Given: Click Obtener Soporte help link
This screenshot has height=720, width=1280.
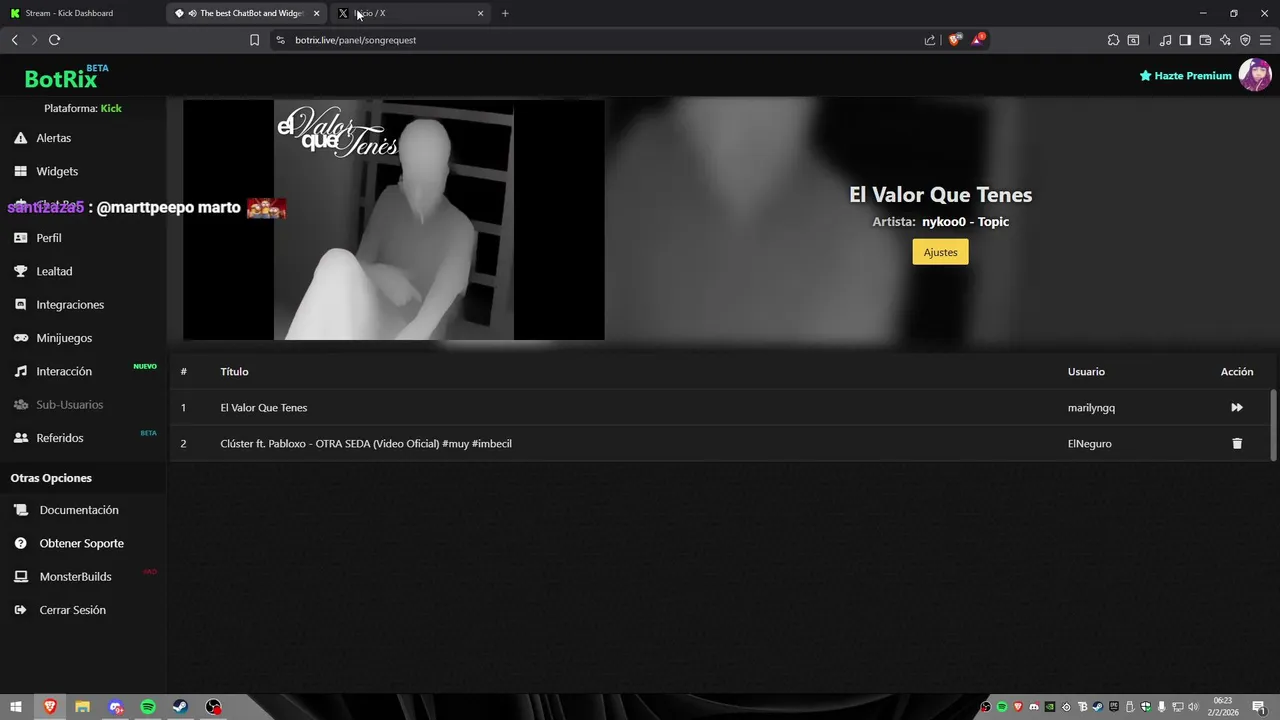Looking at the screenshot, I should [x=69, y=543].
